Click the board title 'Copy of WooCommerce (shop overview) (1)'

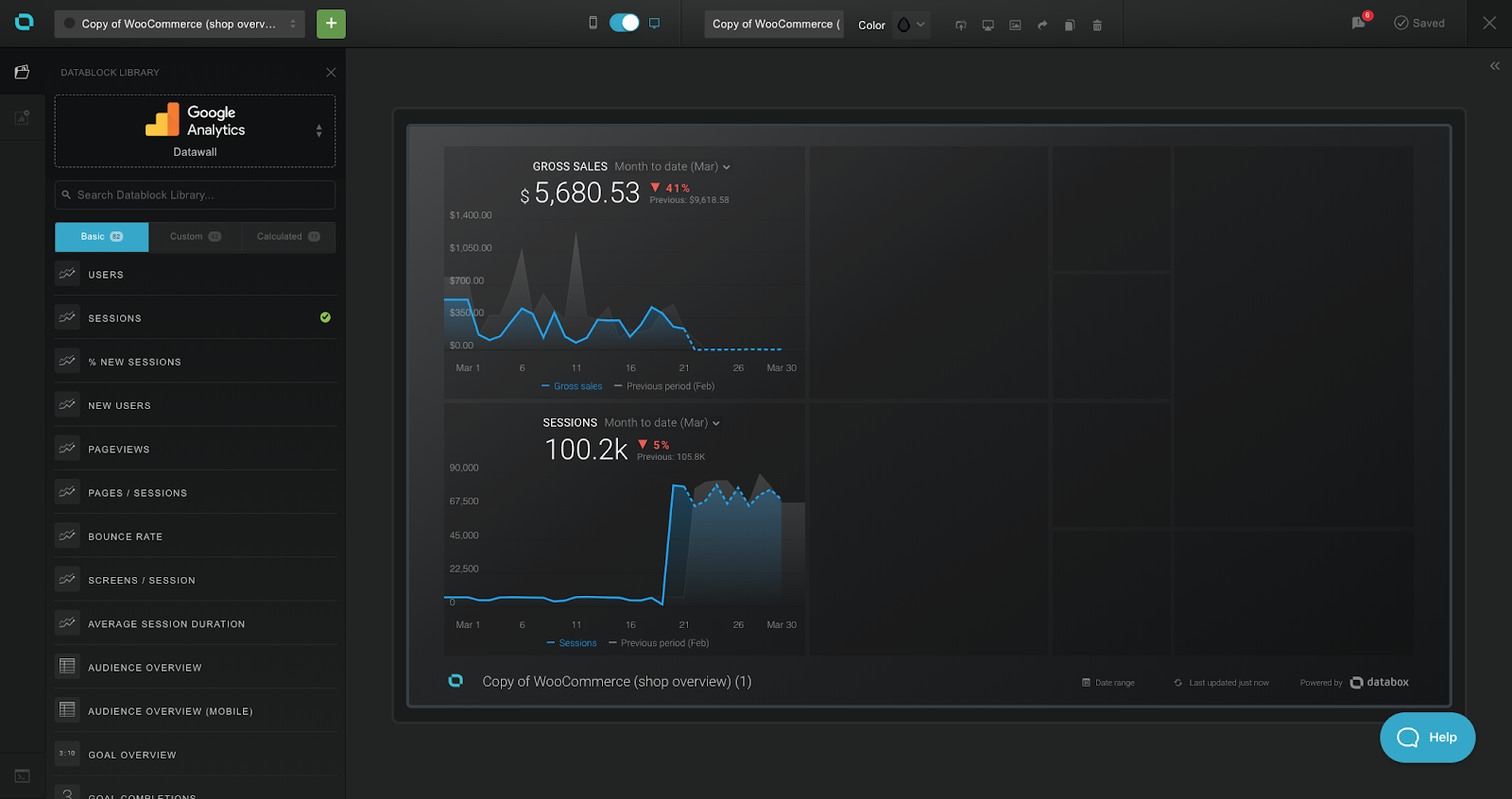click(617, 682)
